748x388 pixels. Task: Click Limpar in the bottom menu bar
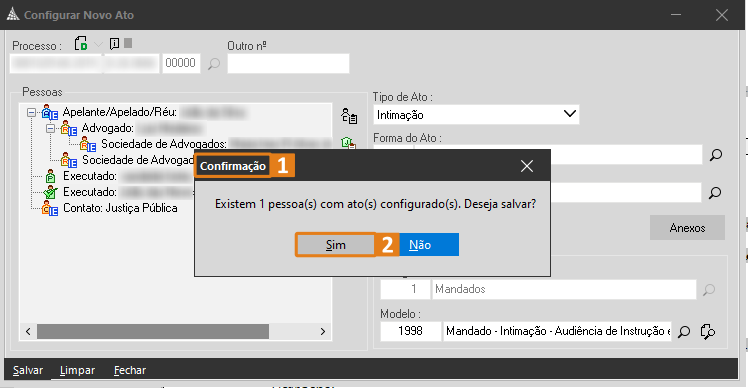77,370
